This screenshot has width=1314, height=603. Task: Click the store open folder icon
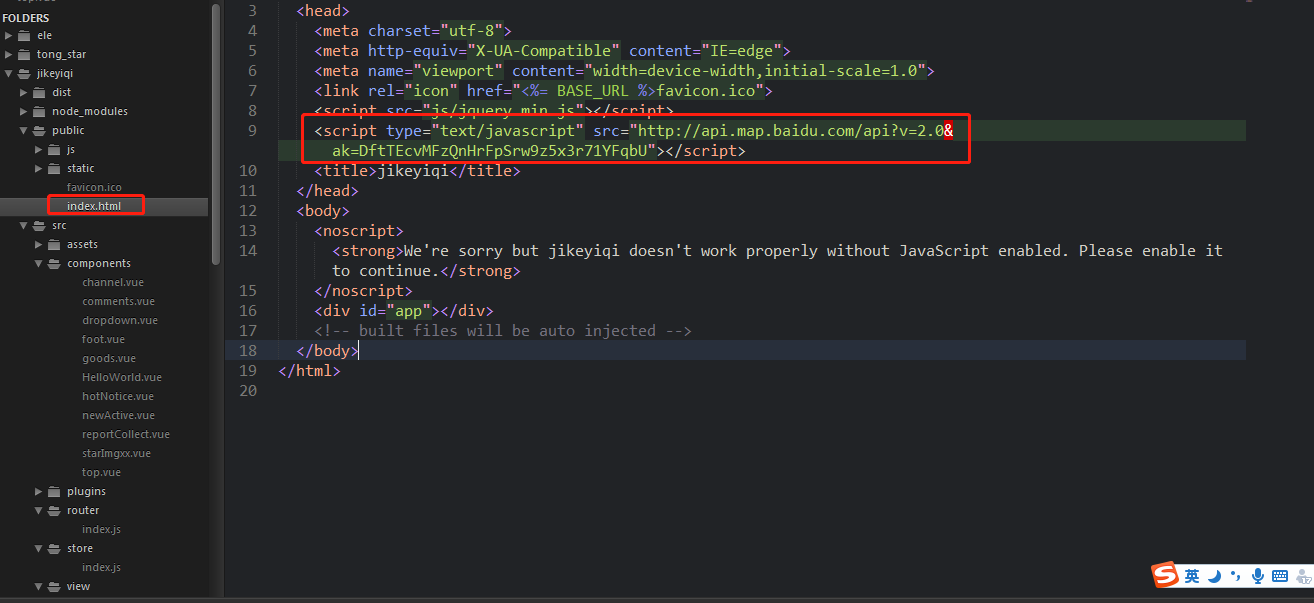tap(54, 548)
